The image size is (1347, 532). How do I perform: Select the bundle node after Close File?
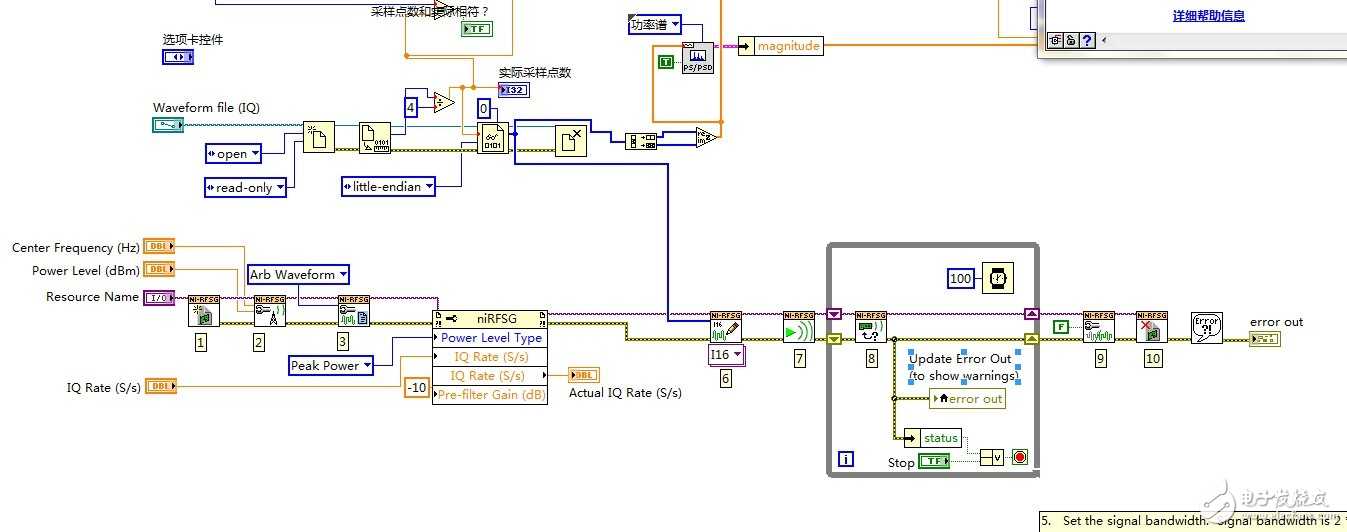(x=640, y=141)
